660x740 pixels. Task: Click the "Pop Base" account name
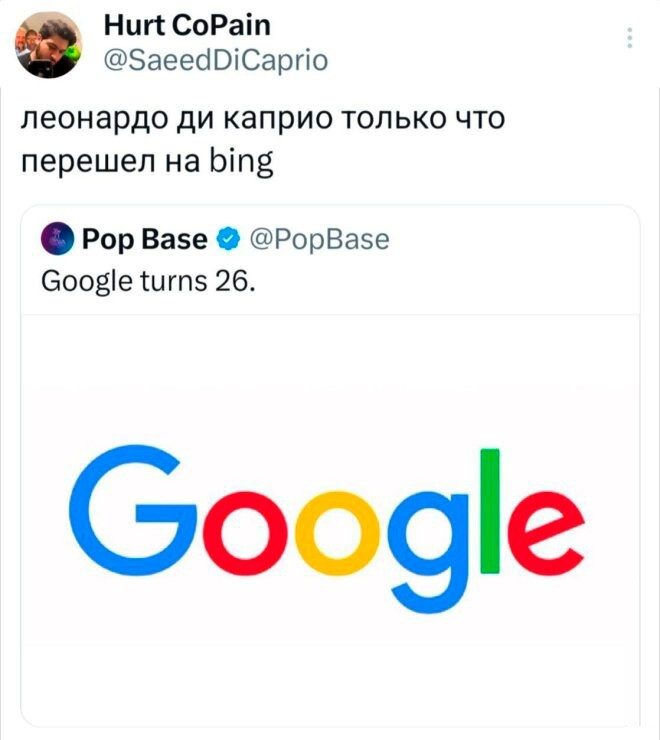(x=145, y=240)
